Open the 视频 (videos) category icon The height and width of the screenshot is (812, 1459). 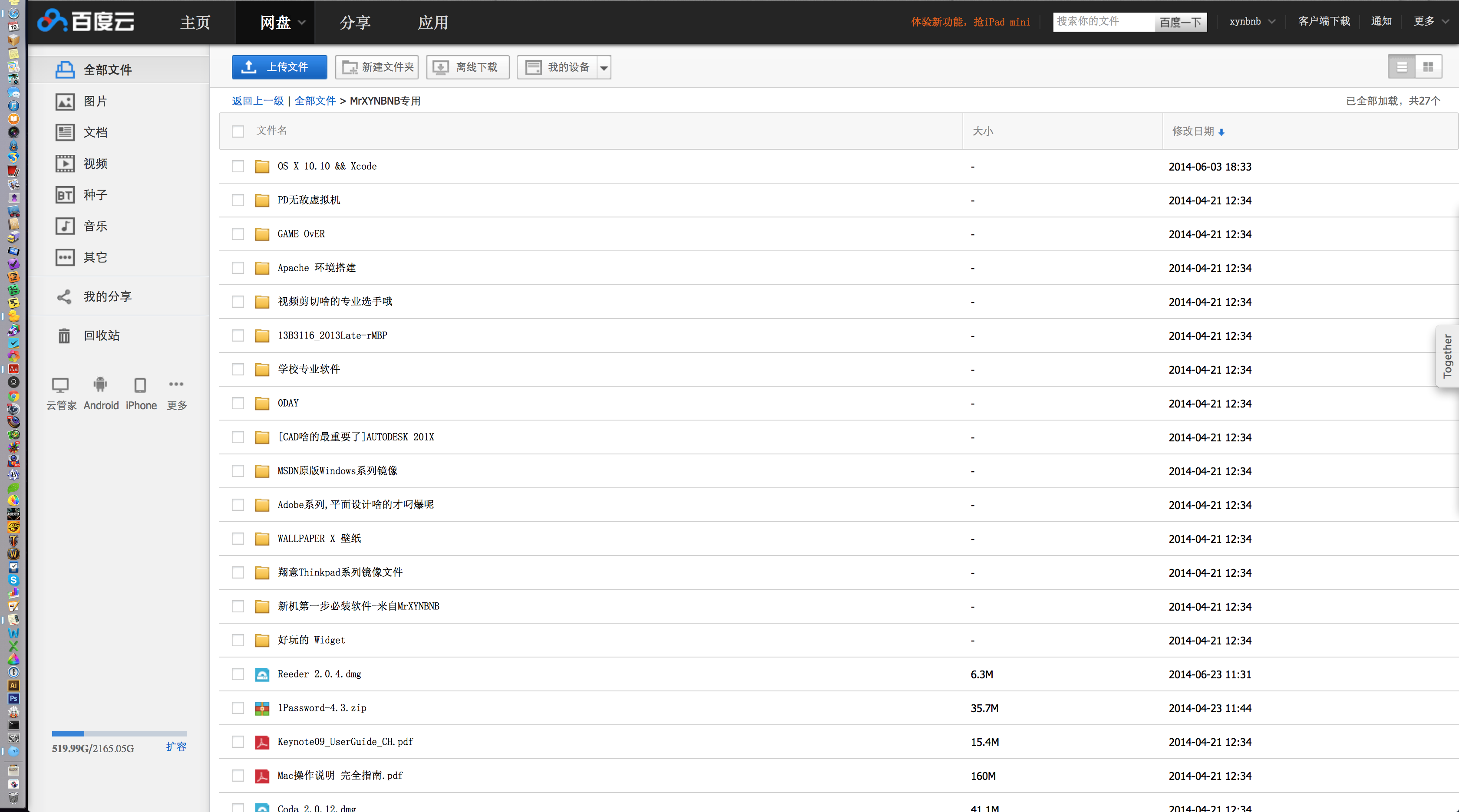[65, 164]
